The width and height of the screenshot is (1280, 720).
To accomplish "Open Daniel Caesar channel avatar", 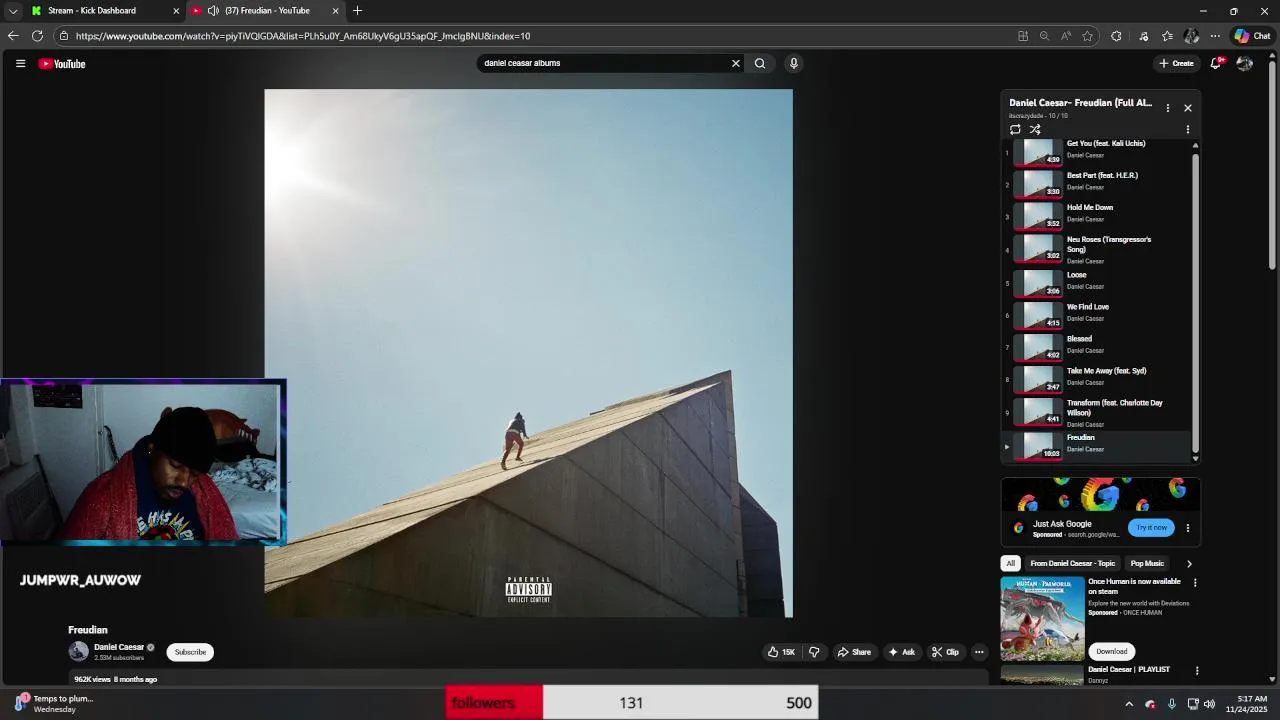I will click(x=79, y=651).
